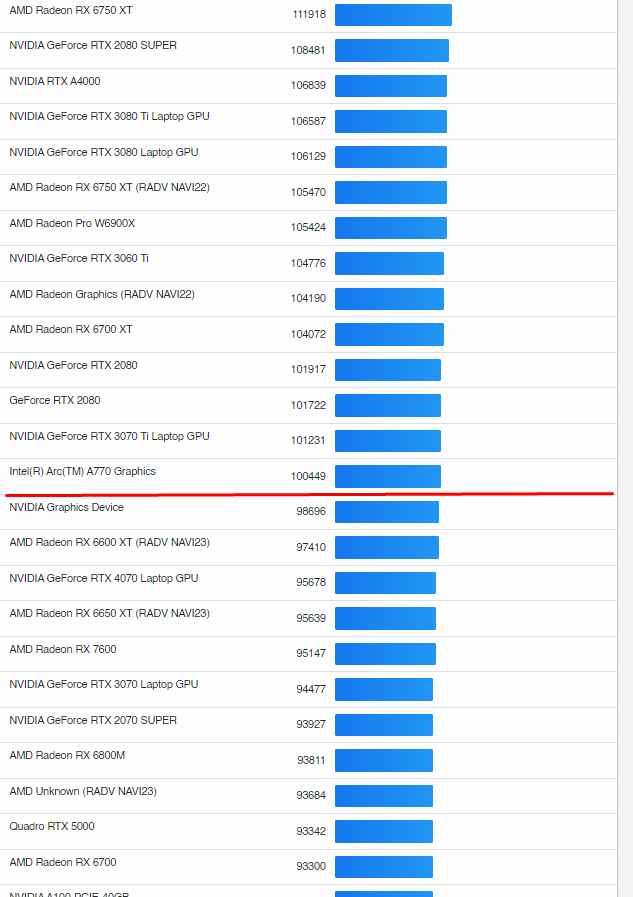Click the score bar for Quadro RTX 5000
Viewport: 633px width, 897px height.
click(384, 831)
